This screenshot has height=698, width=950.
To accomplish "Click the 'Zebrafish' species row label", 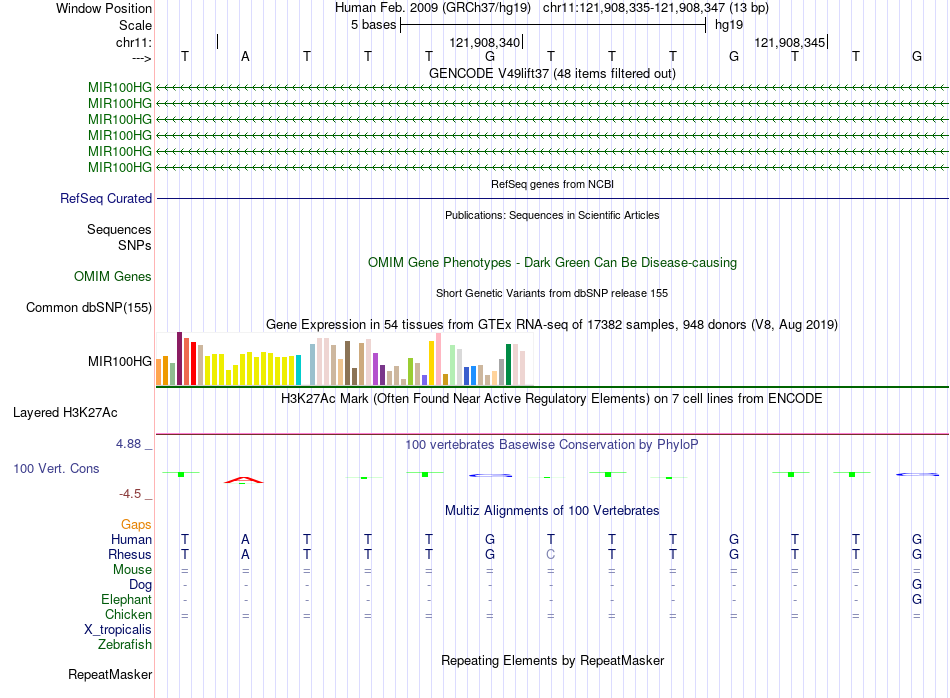I will 125,644.
